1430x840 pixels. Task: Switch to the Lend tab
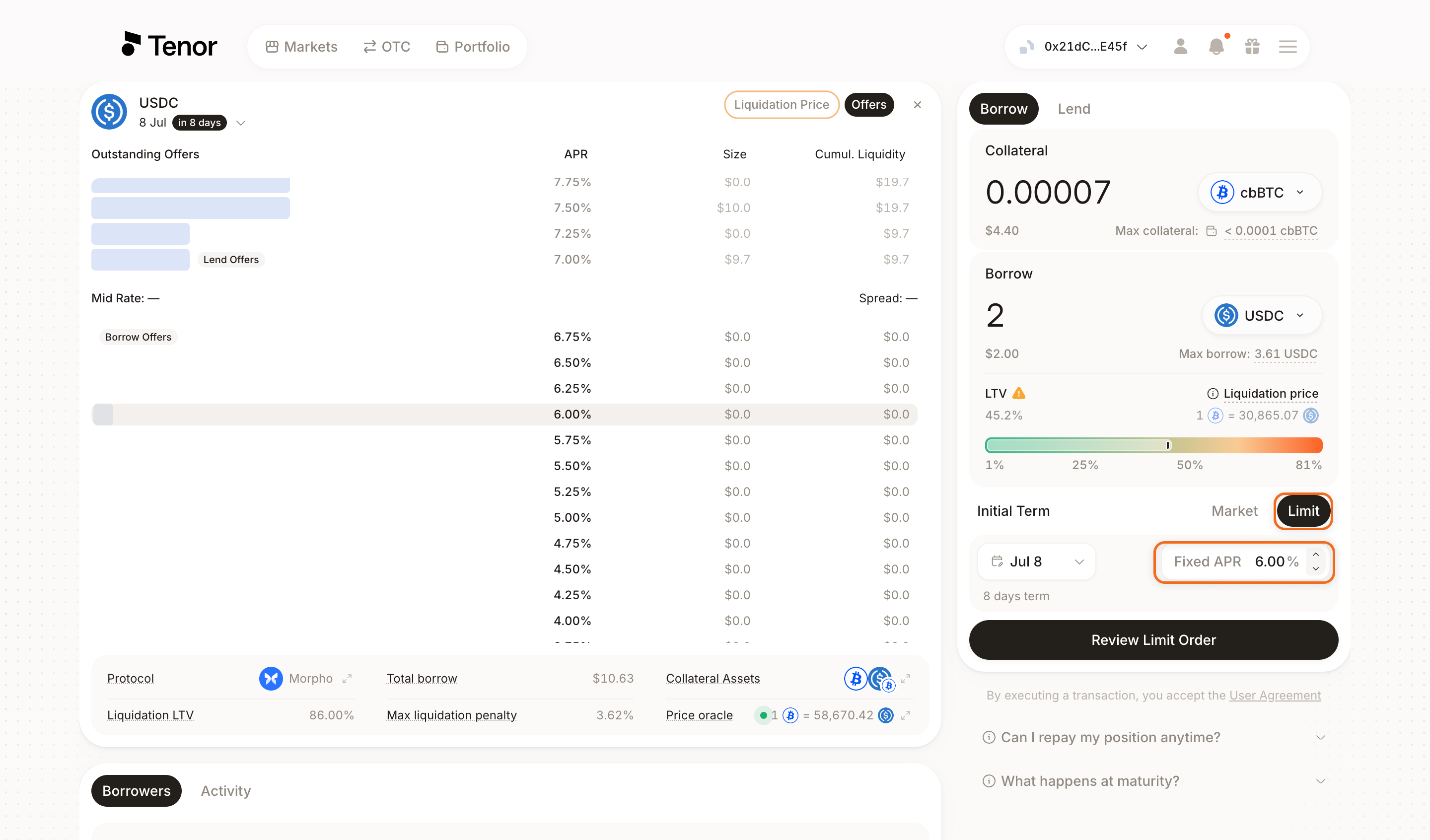click(x=1073, y=108)
